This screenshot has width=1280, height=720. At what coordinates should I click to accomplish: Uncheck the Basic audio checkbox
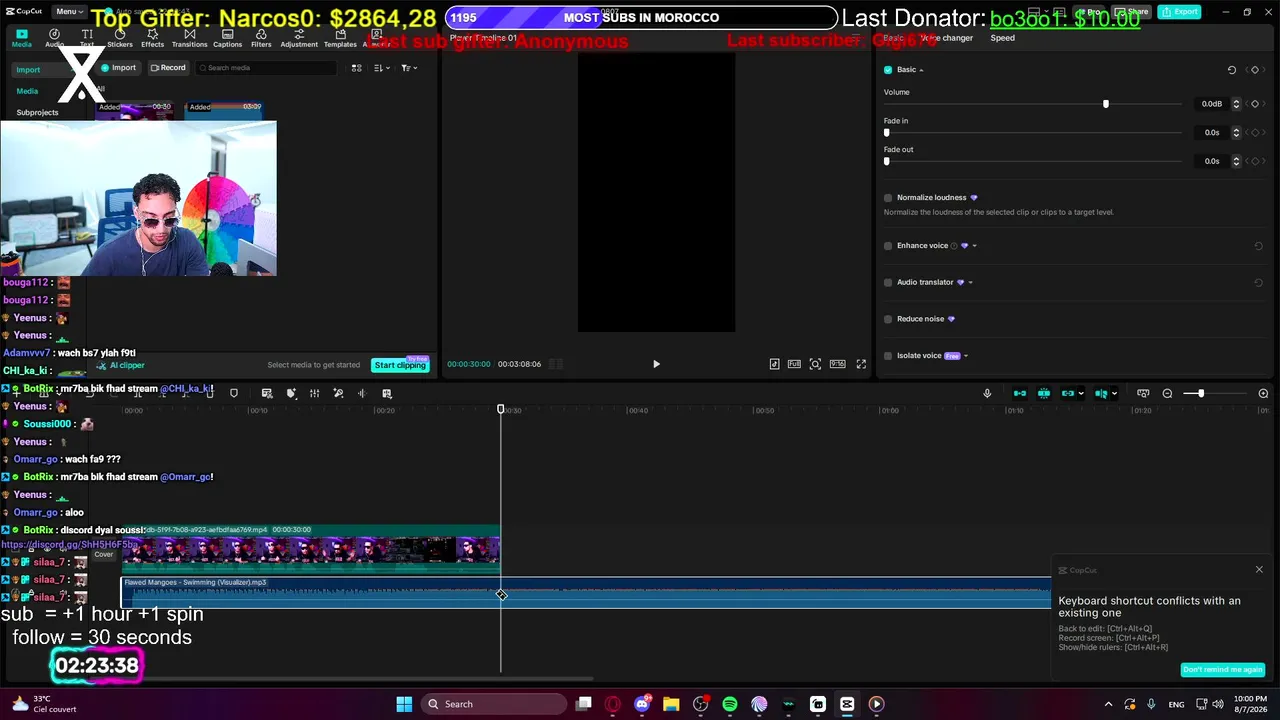888,70
